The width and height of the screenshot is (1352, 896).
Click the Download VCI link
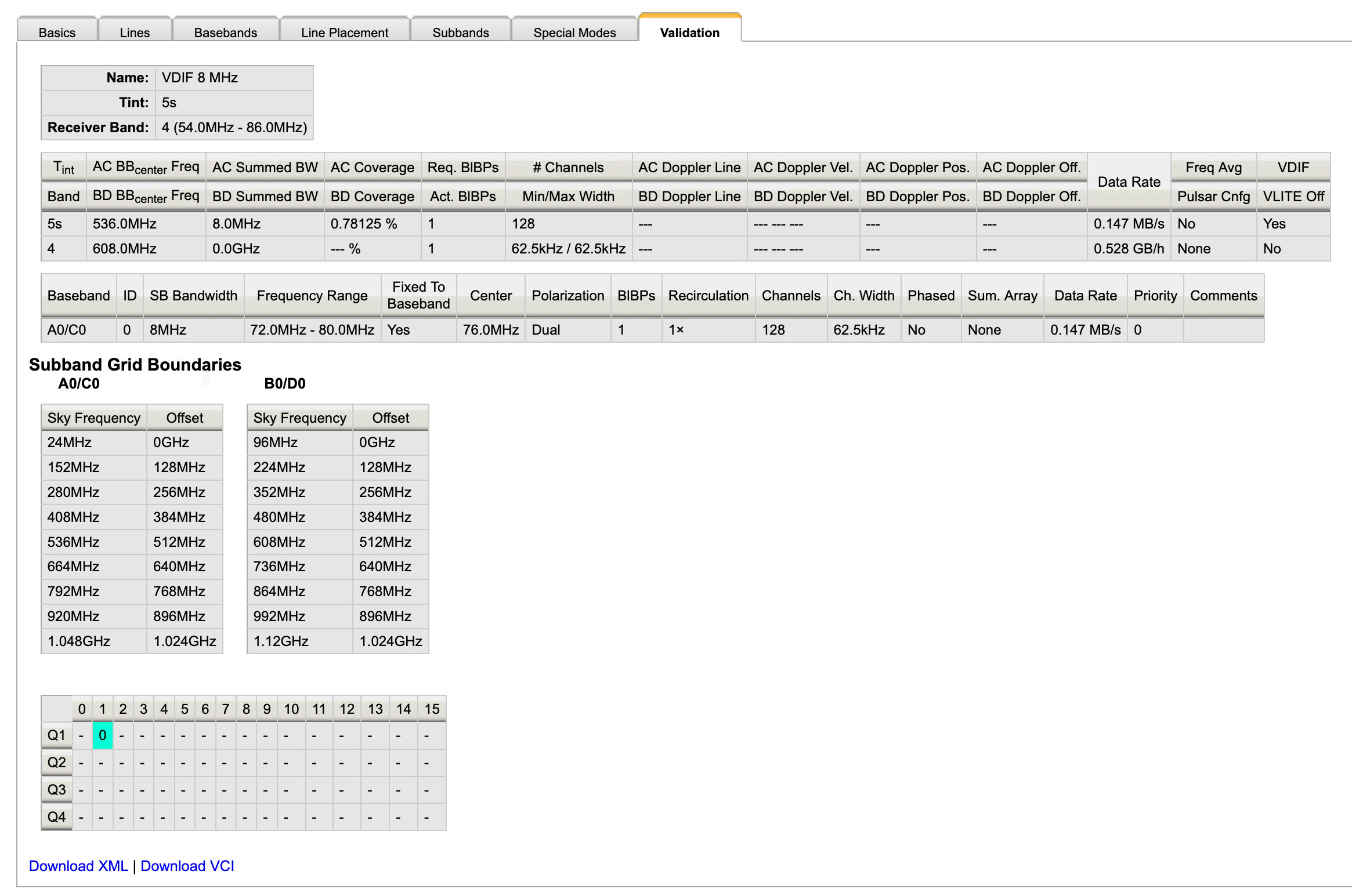click(x=187, y=865)
